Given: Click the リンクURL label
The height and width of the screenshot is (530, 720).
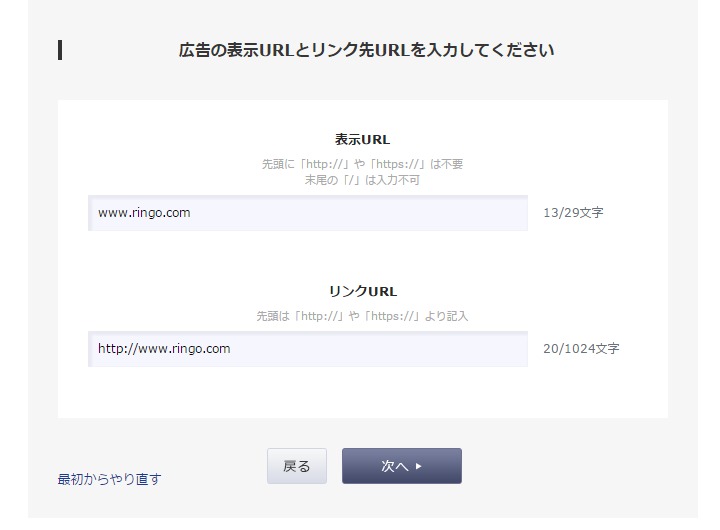Looking at the screenshot, I should (x=363, y=292).
